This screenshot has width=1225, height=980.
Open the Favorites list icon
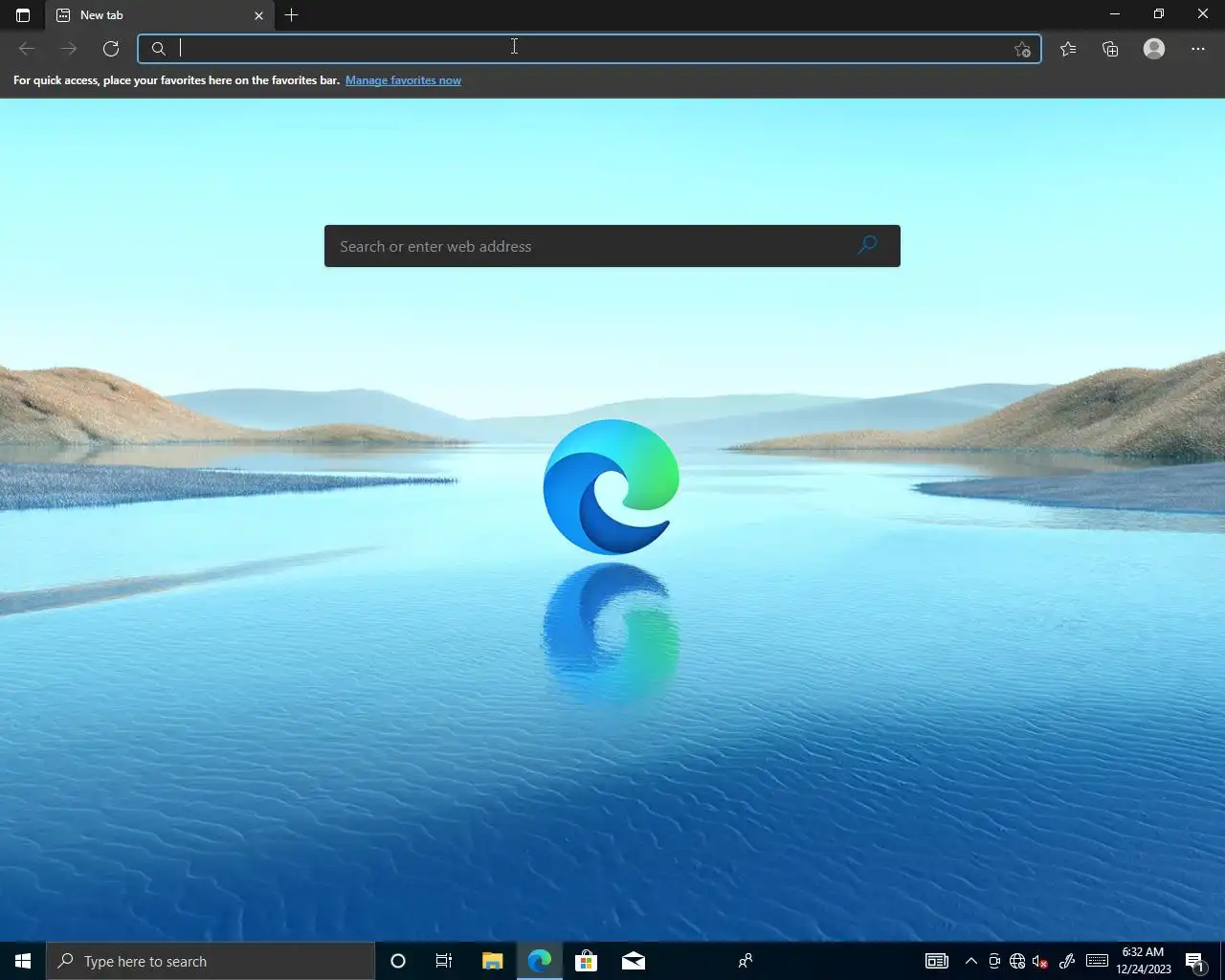pos(1068,49)
